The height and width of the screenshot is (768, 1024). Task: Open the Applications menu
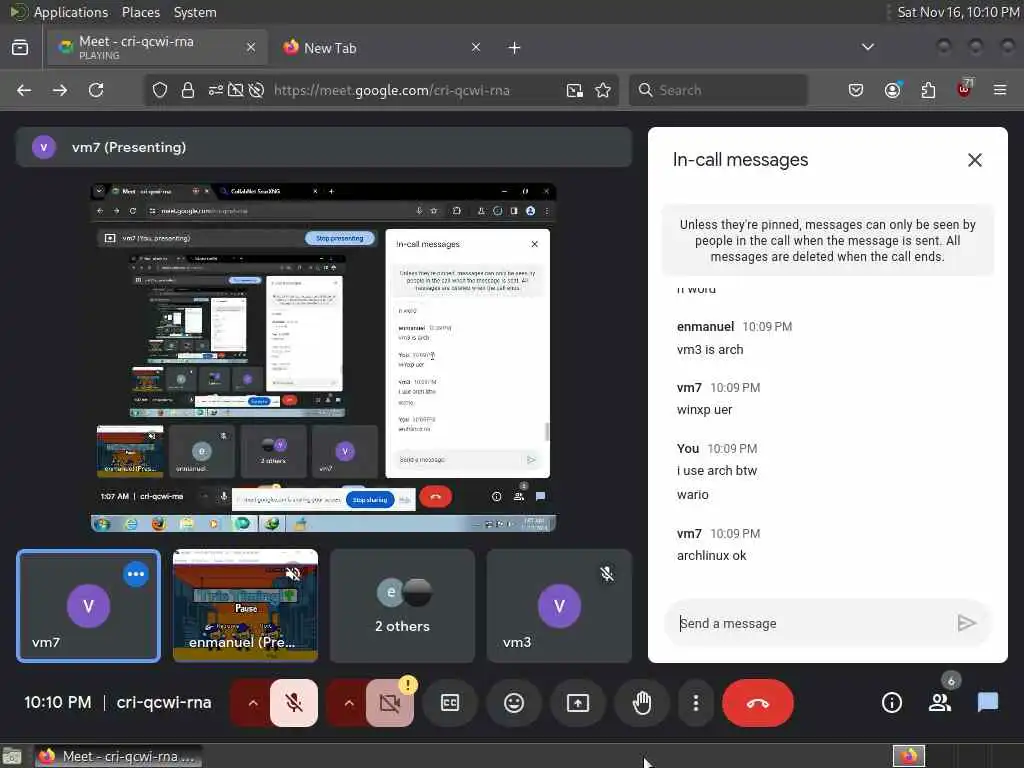click(x=71, y=12)
